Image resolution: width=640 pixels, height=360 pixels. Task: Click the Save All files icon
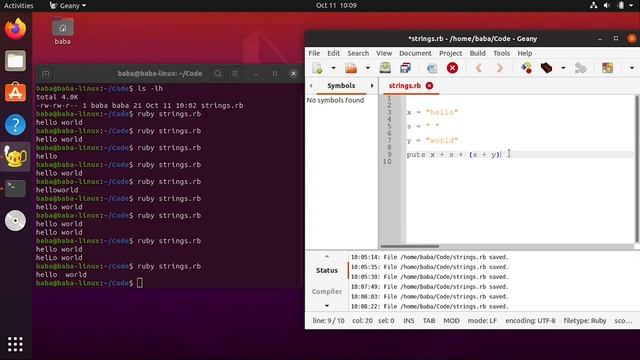[405, 68]
